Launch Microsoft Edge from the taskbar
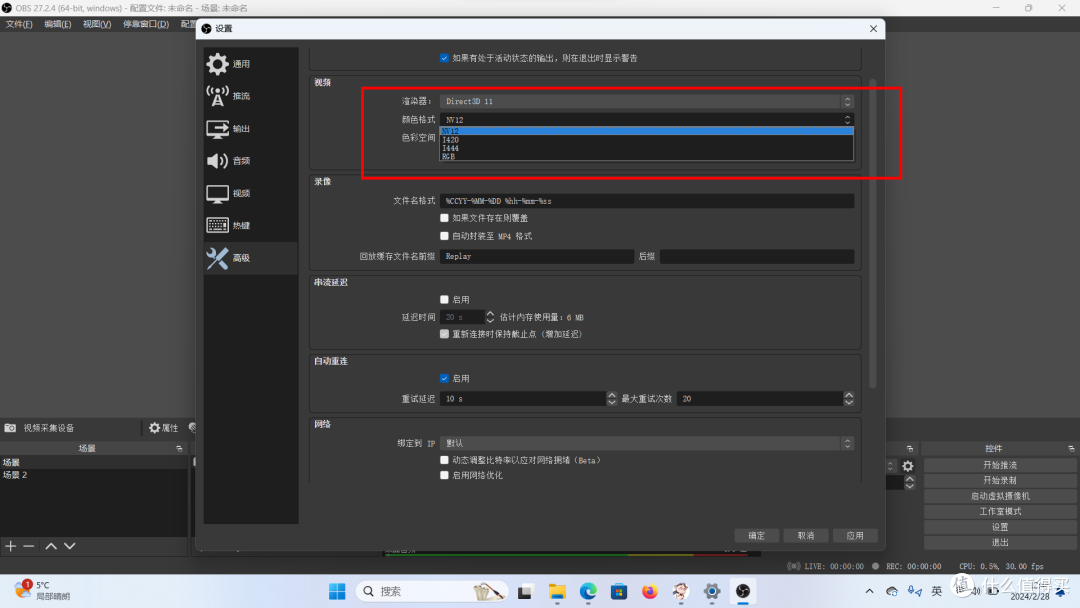Screen dimensions: 1080x608 click(588, 591)
